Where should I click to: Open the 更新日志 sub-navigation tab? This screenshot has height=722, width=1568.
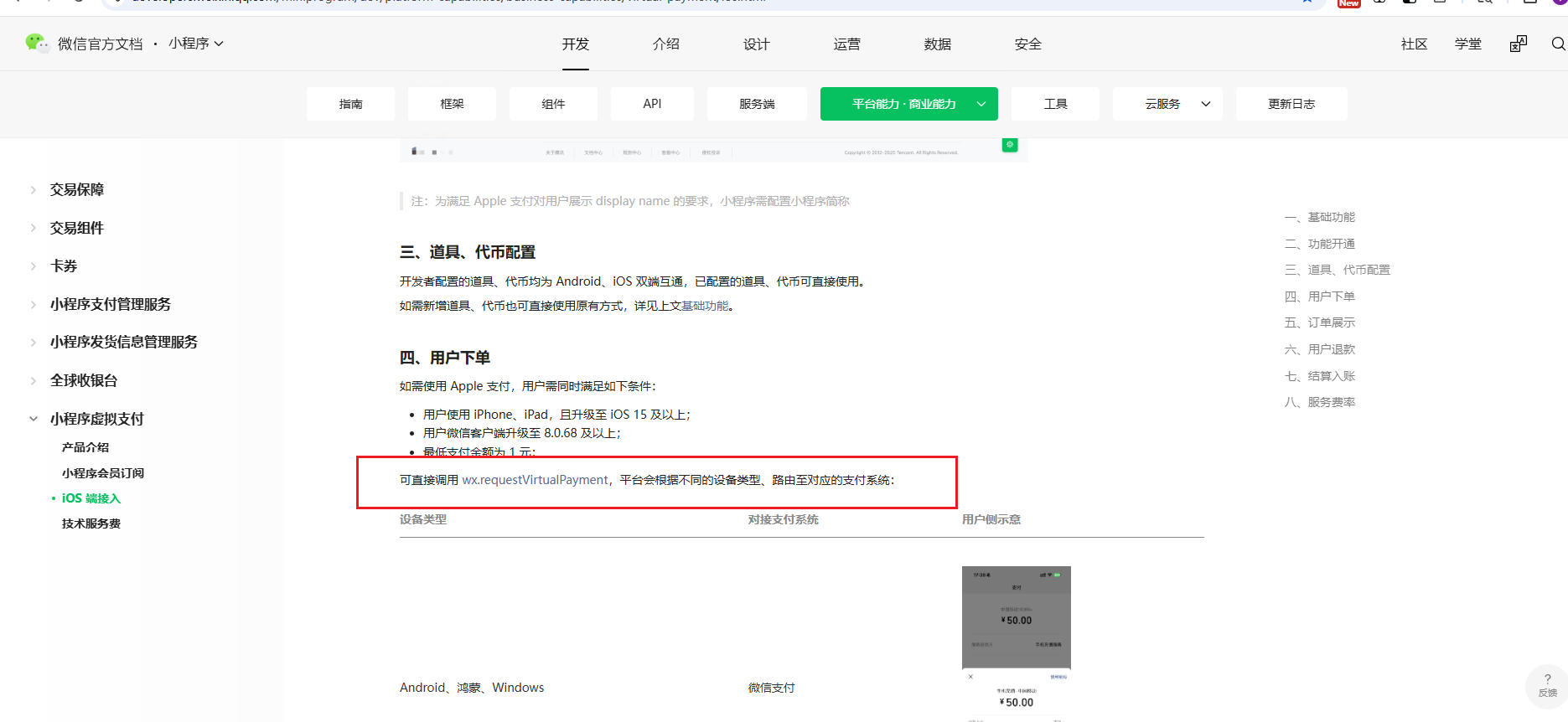coord(1291,104)
